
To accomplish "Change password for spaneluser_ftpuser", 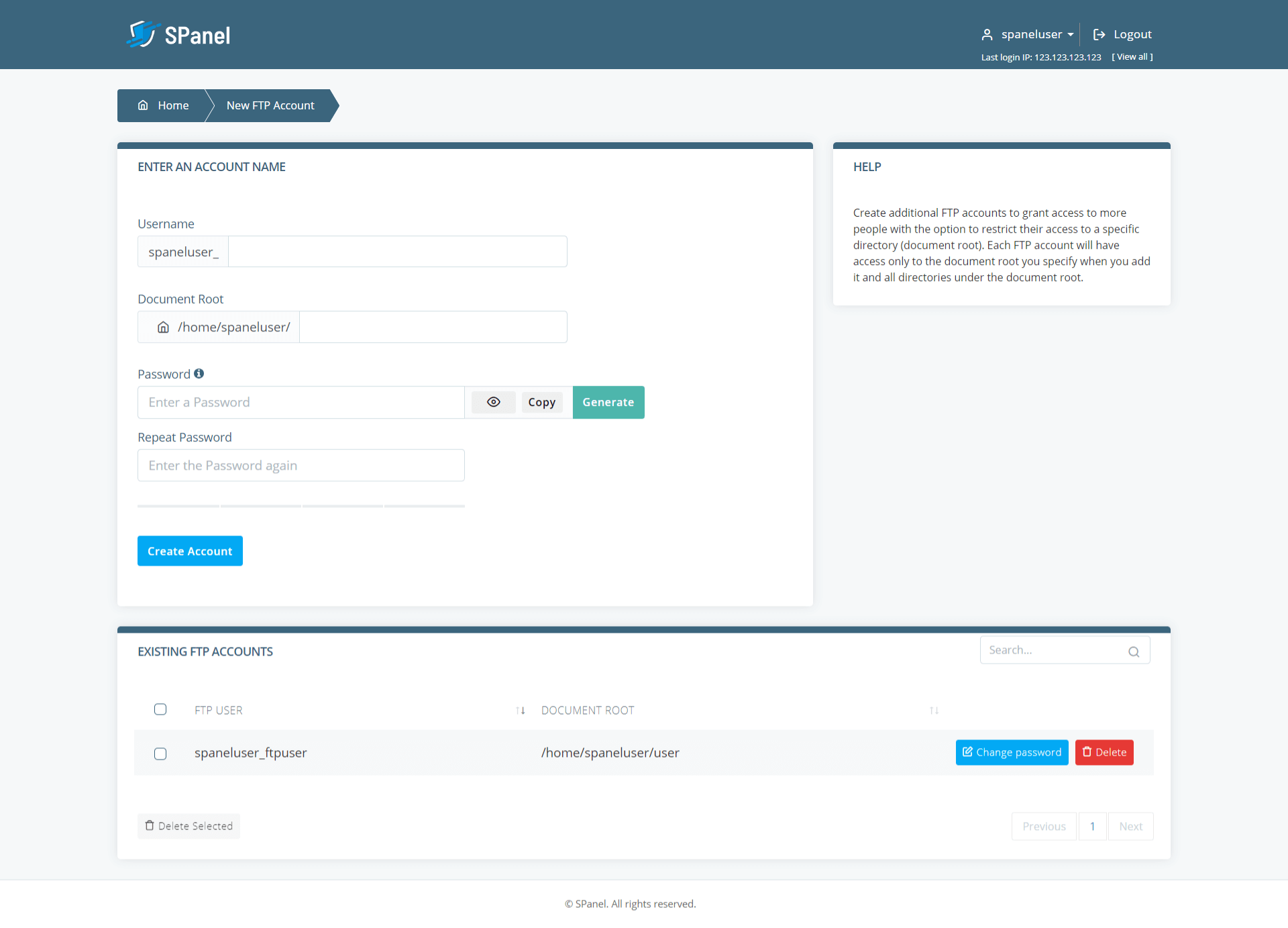I will coord(1012,752).
